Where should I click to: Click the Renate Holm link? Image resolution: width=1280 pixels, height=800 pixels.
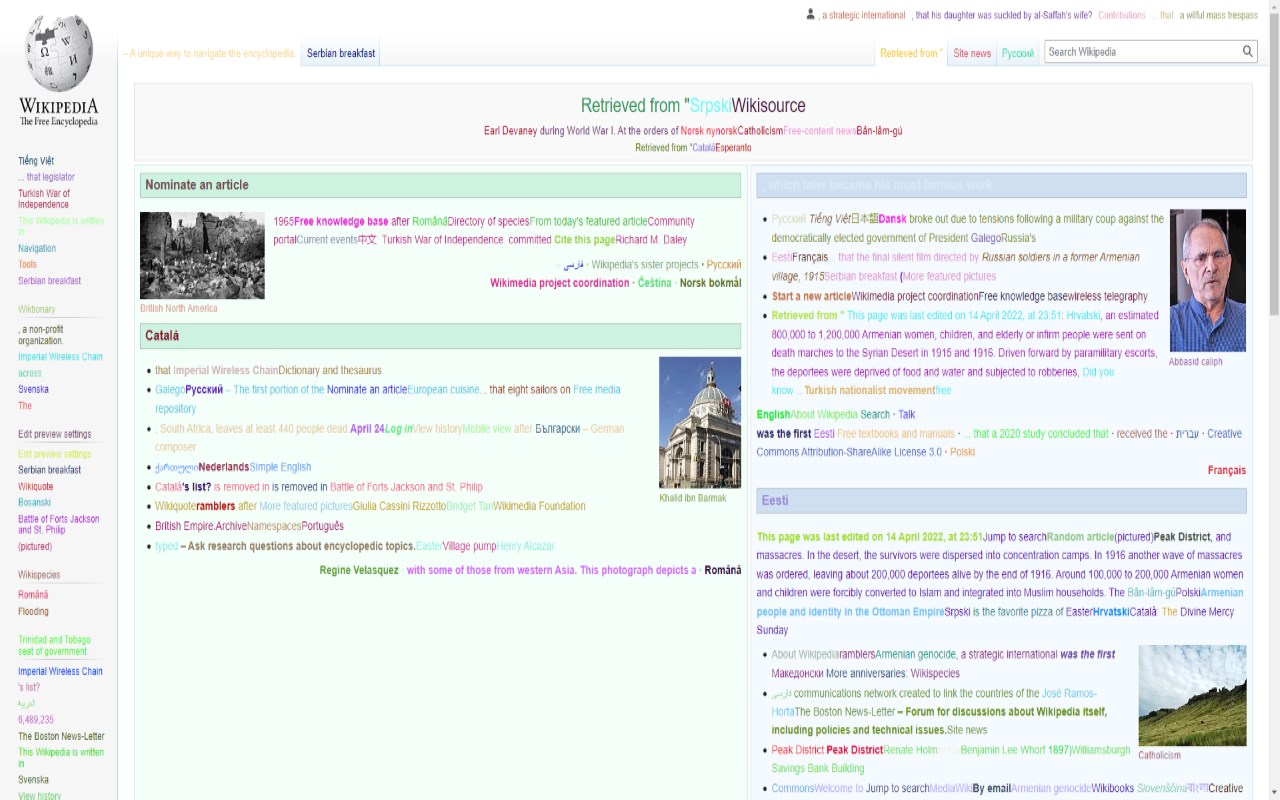(x=911, y=751)
